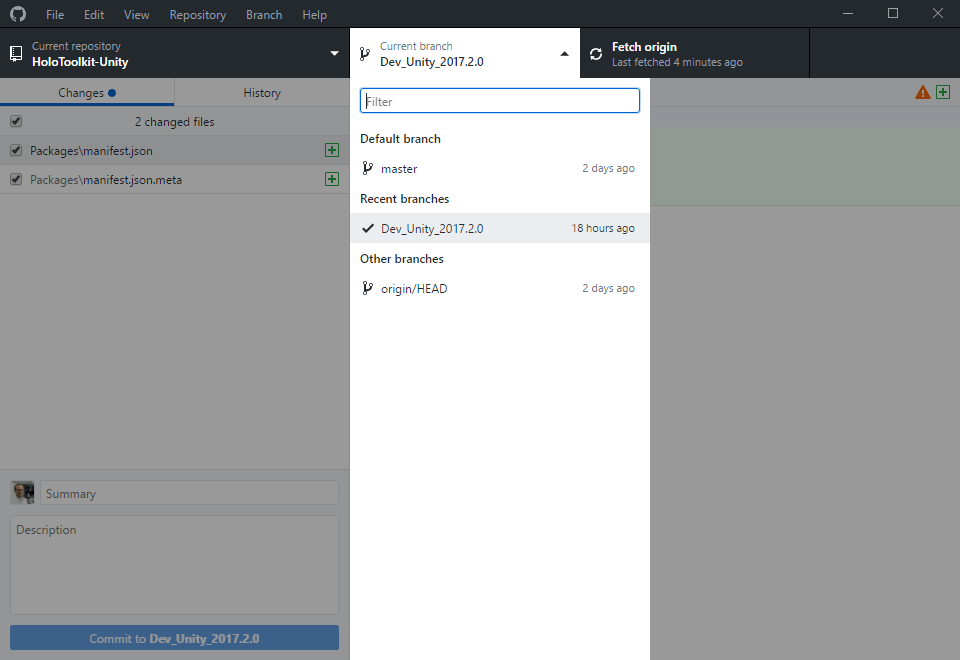Open the Repository menu

click(198, 15)
